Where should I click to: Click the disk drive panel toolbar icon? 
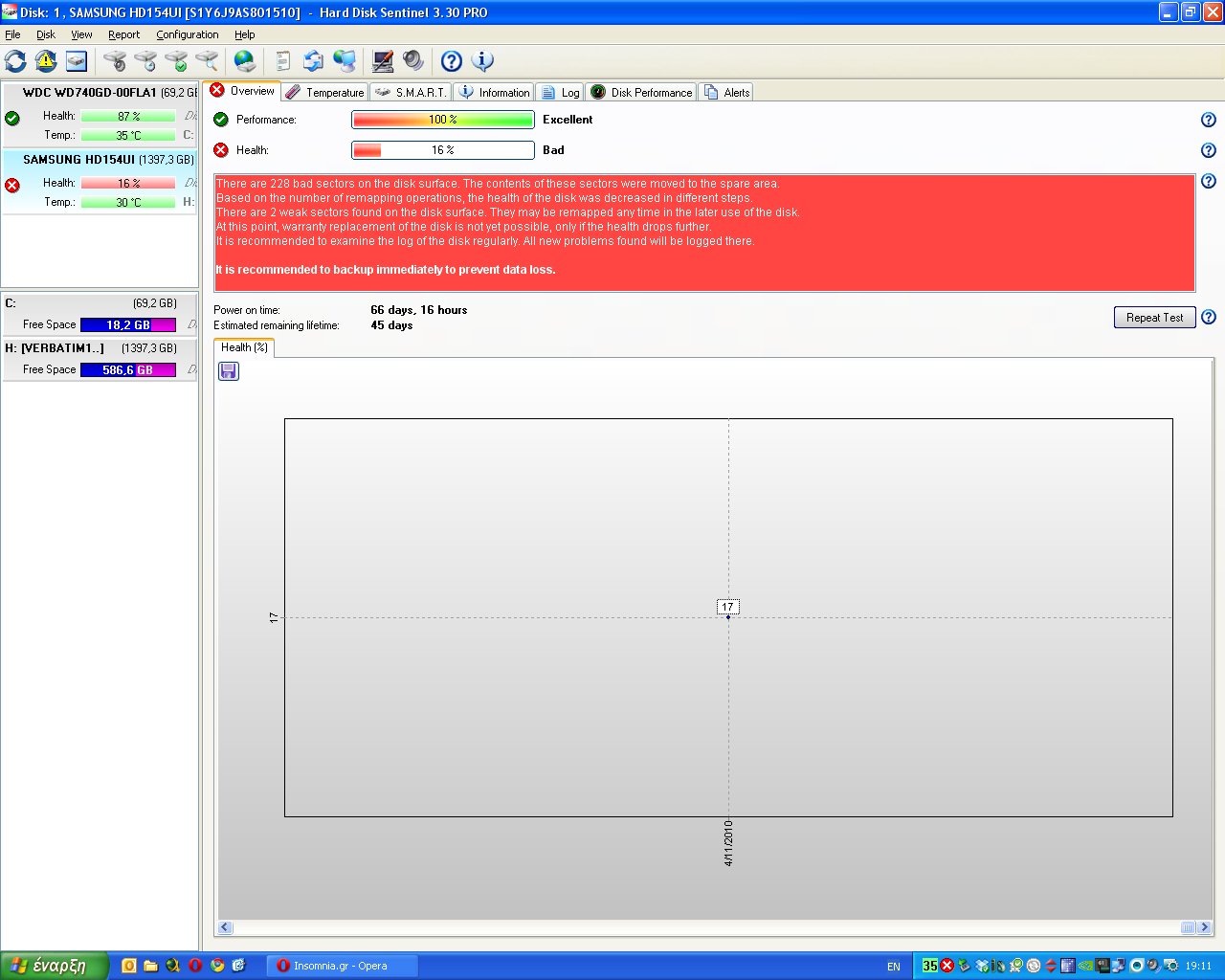click(x=77, y=61)
